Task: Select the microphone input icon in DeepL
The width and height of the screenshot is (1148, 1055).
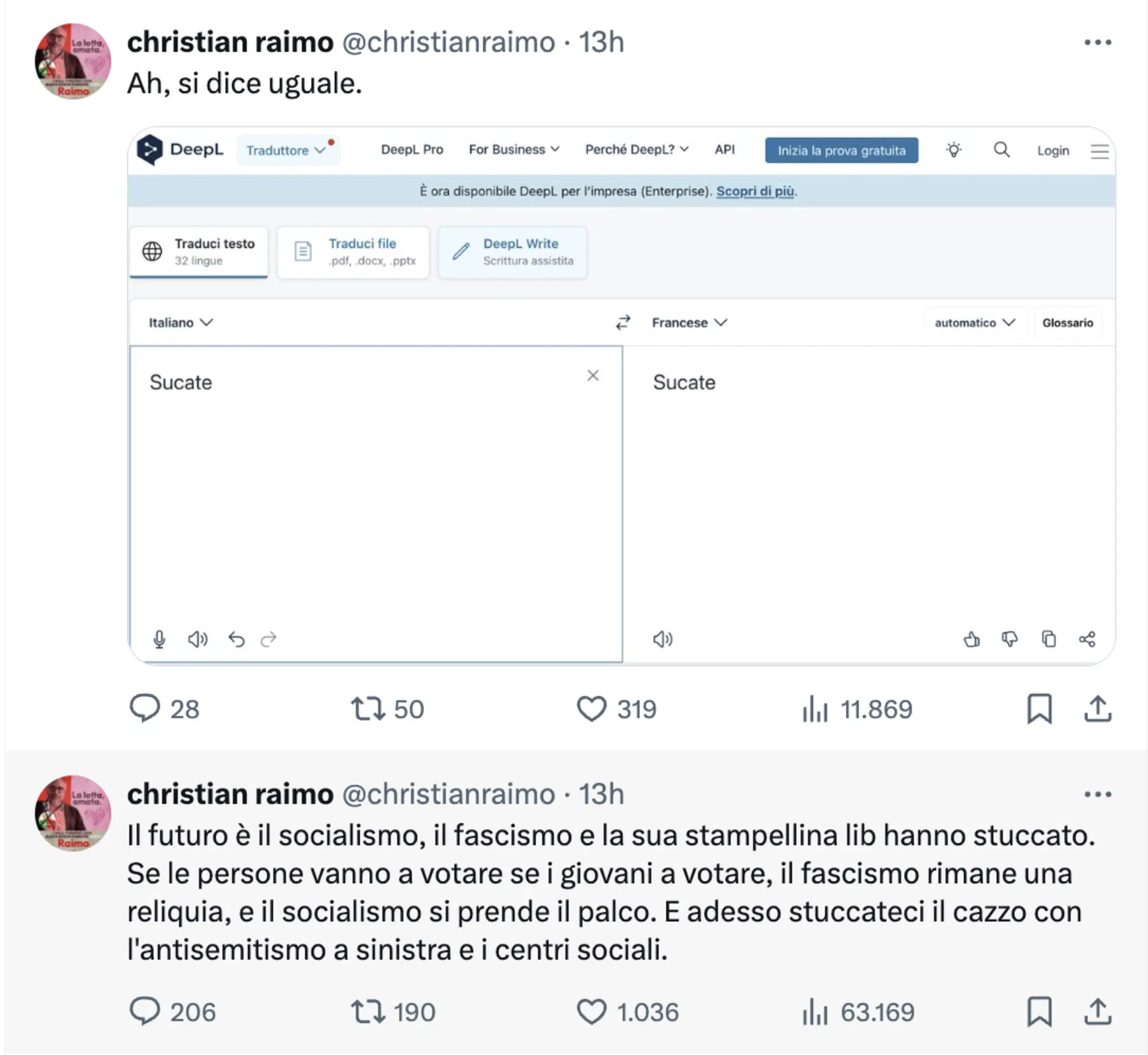Action: coord(160,638)
